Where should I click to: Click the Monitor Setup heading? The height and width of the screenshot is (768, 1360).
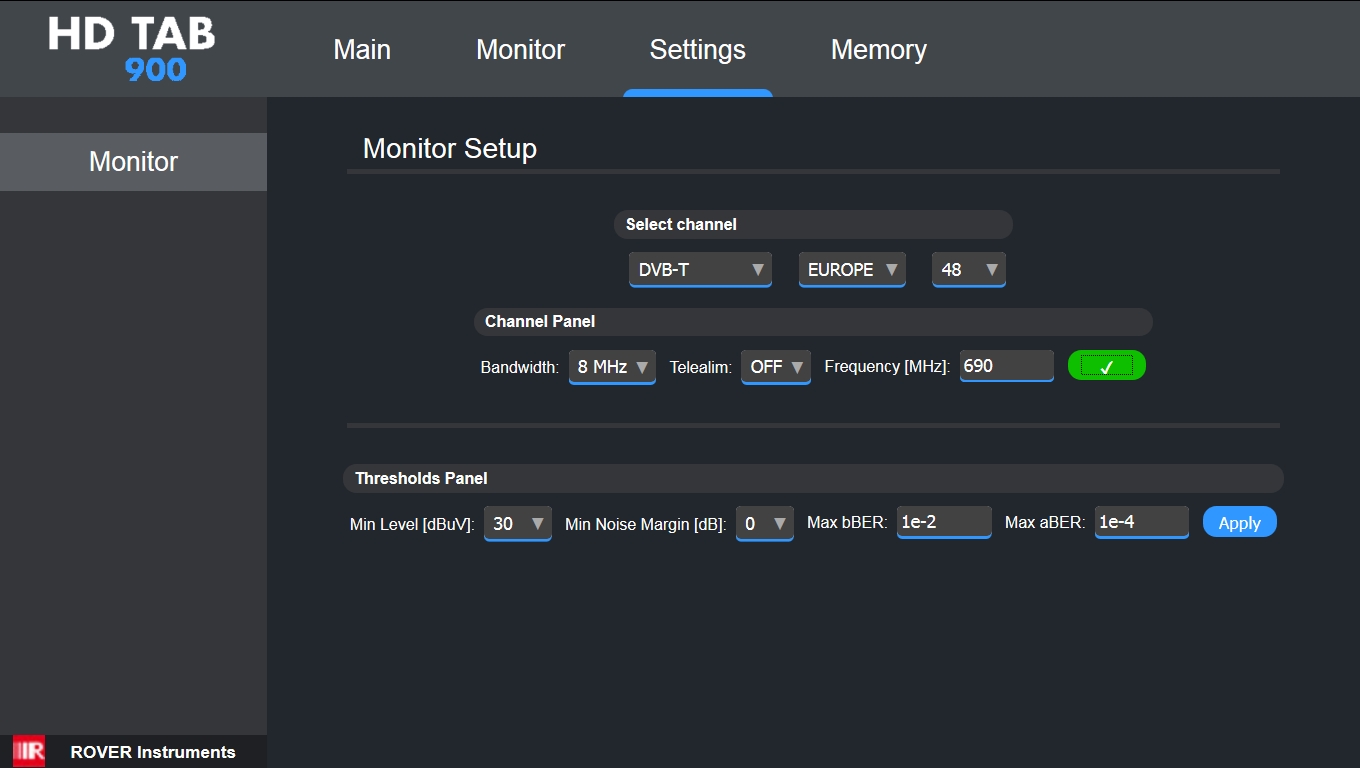tap(450, 149)
